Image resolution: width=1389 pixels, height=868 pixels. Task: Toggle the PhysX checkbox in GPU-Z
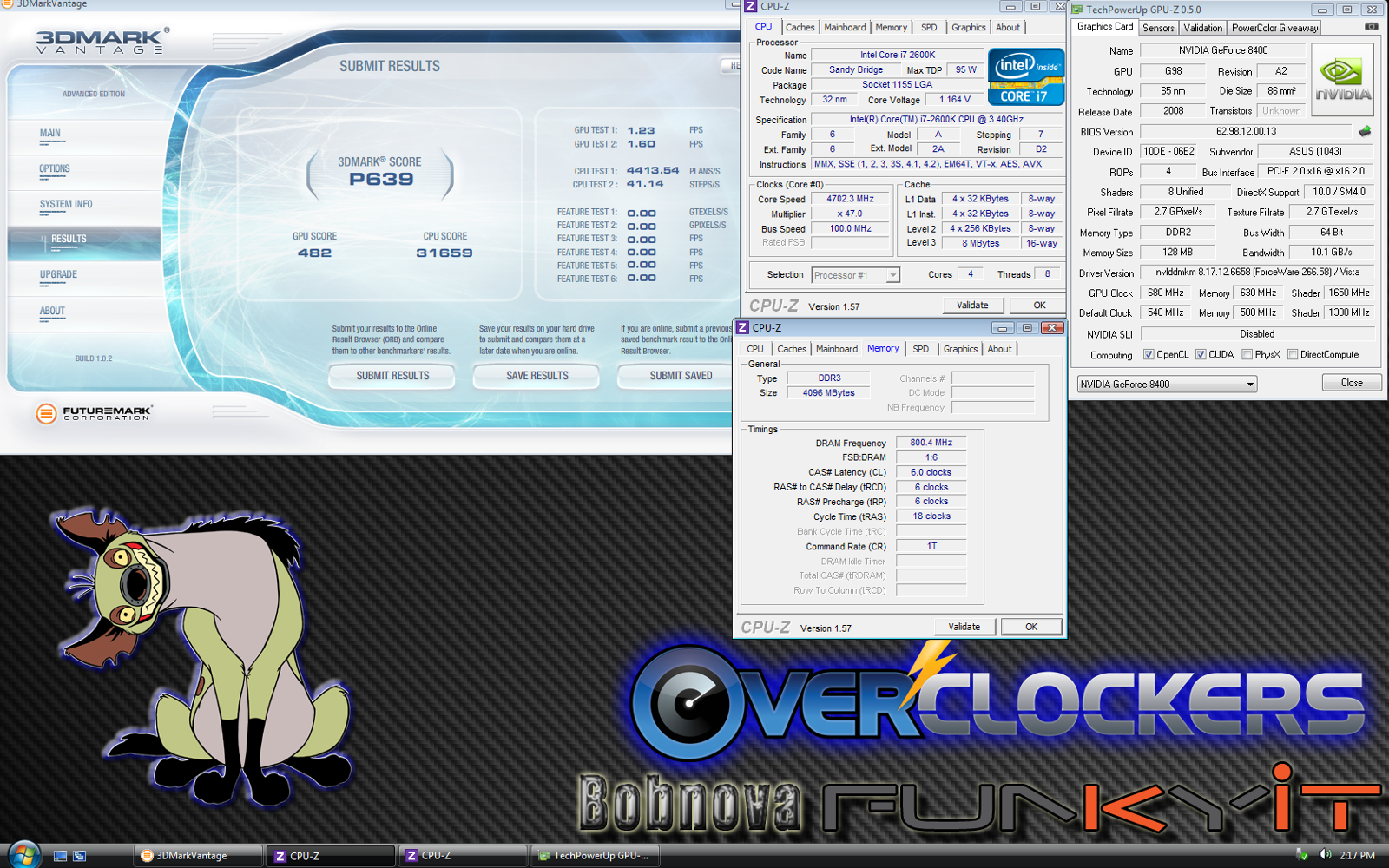(1247, 354)
